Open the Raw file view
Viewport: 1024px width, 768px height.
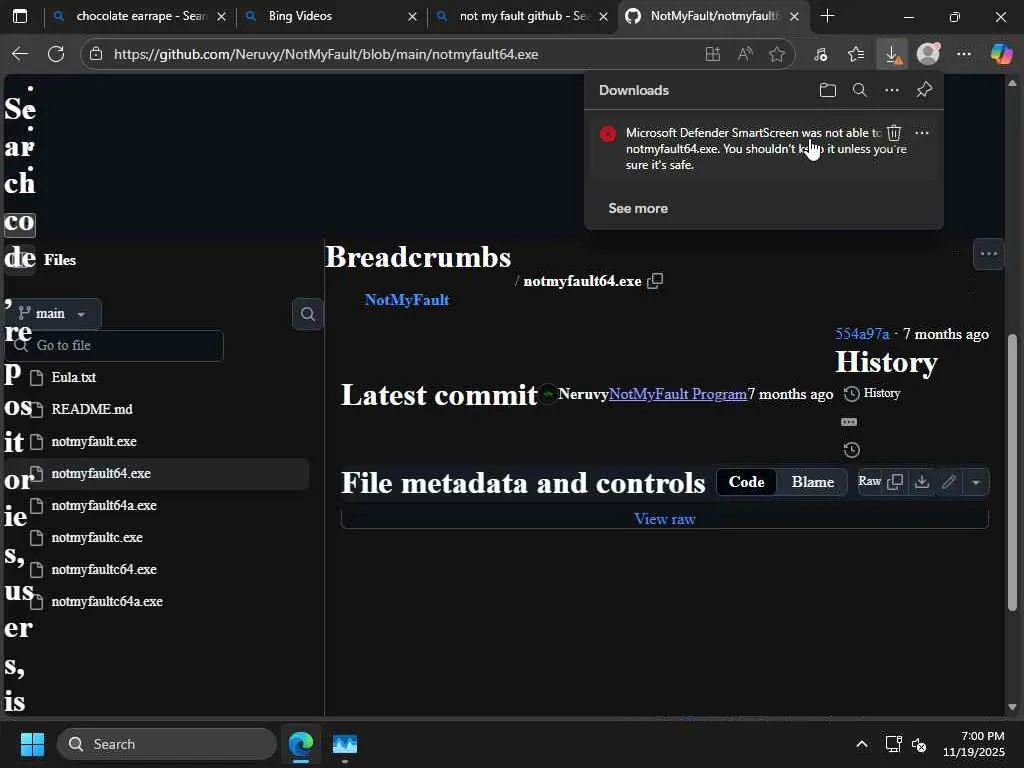869,481
